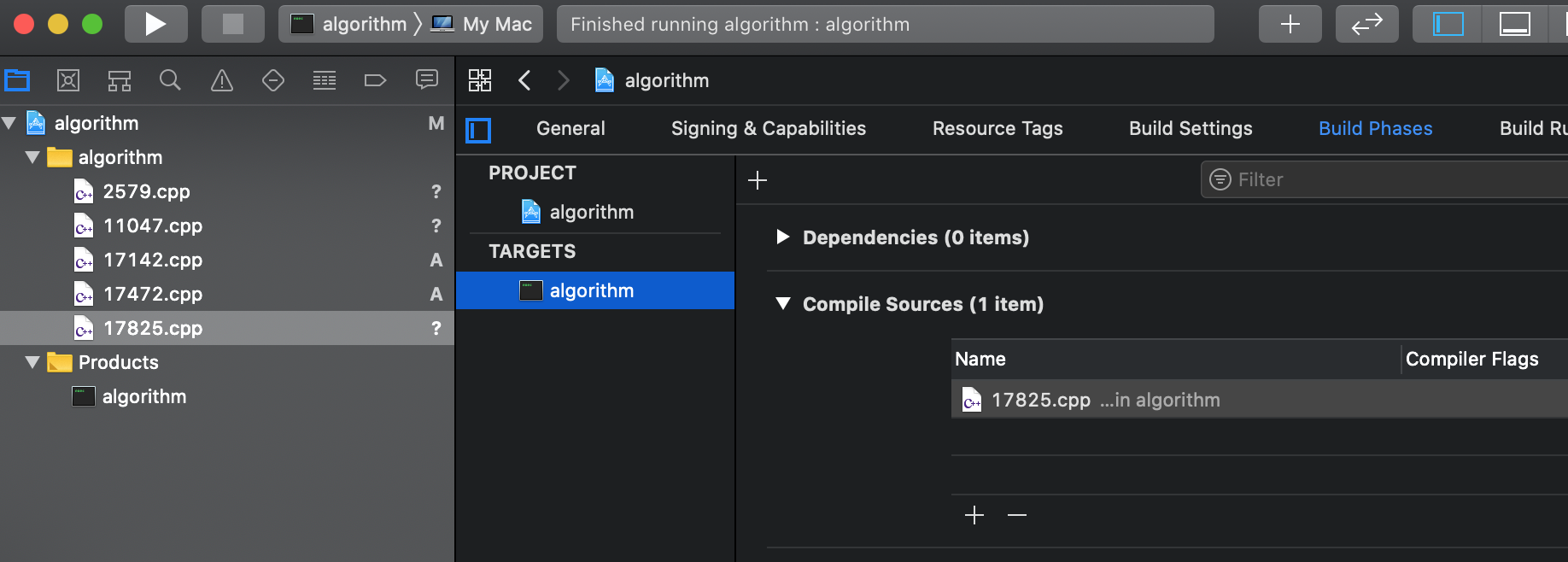Choose the My Mac run destination
The width and height of the screenshot is (1568, 562).
483,24
